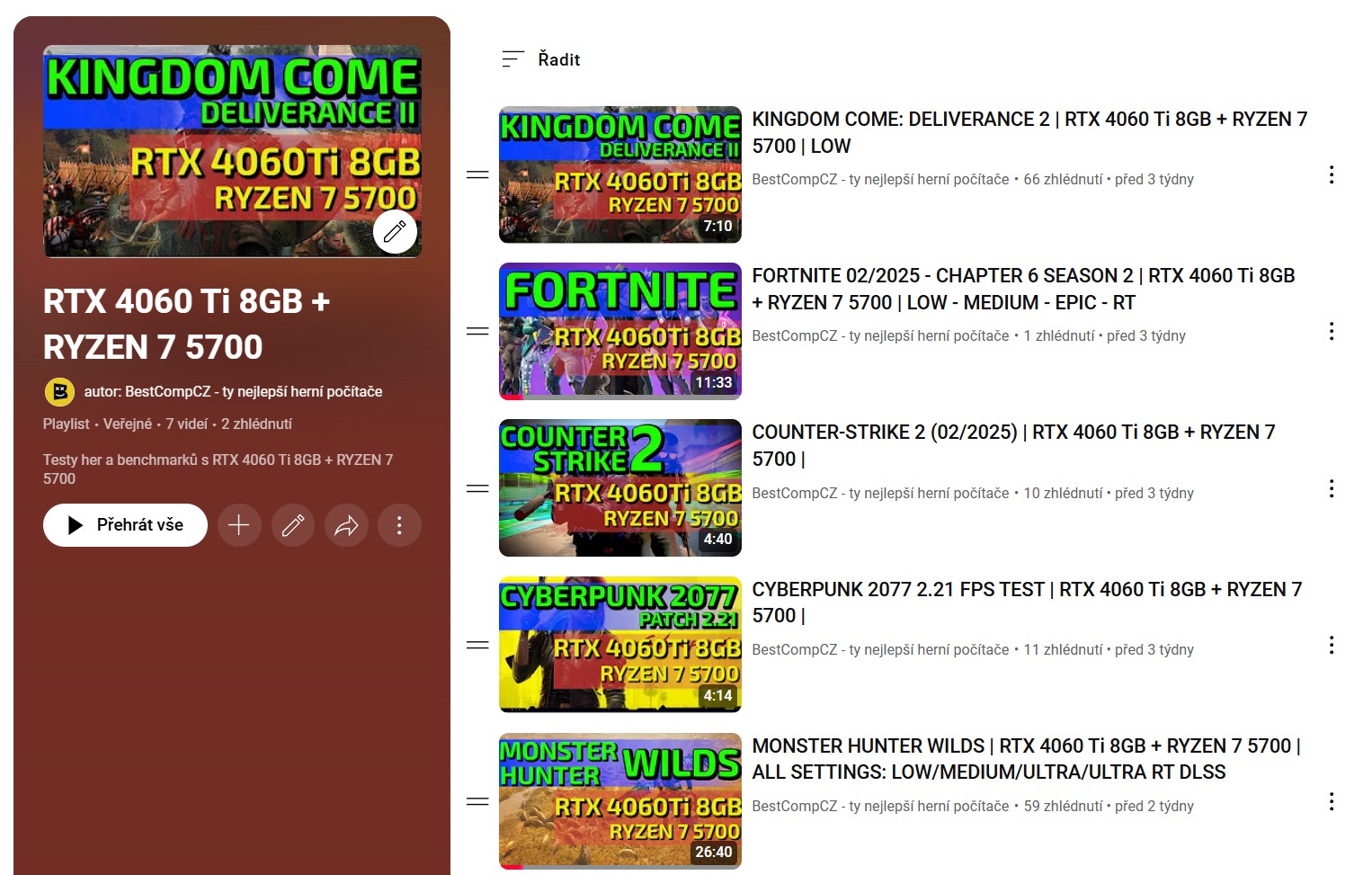Click 'před 2 týdny' on Monster Hunter row
Screen dimensions: 1372x875
coord(1154,806)
